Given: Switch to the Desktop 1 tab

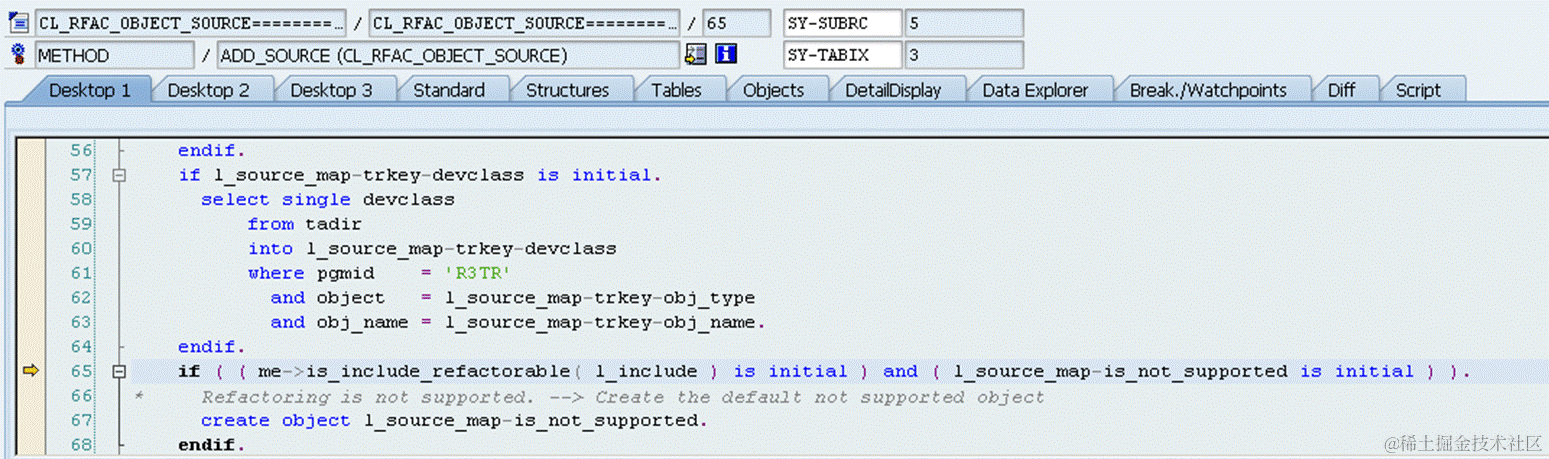Looking at the screenshot, I should [89, 90].
